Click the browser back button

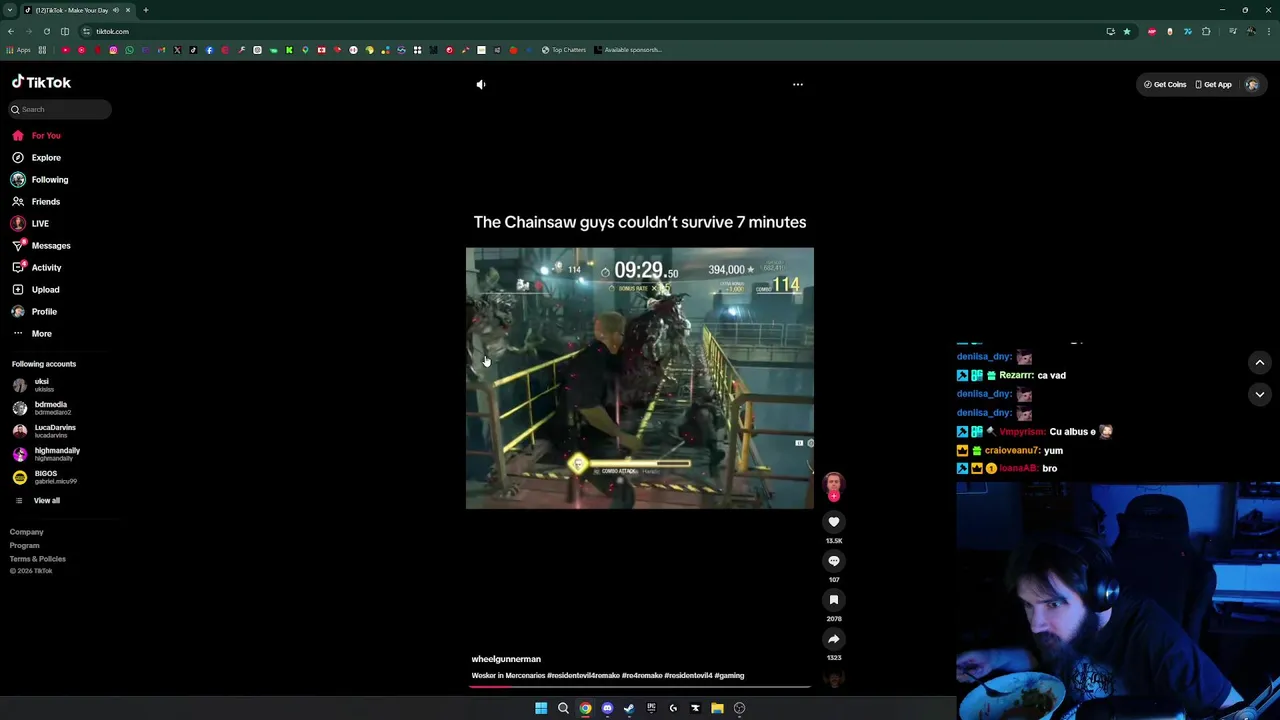pyautogui.click(x=11, y=31)
